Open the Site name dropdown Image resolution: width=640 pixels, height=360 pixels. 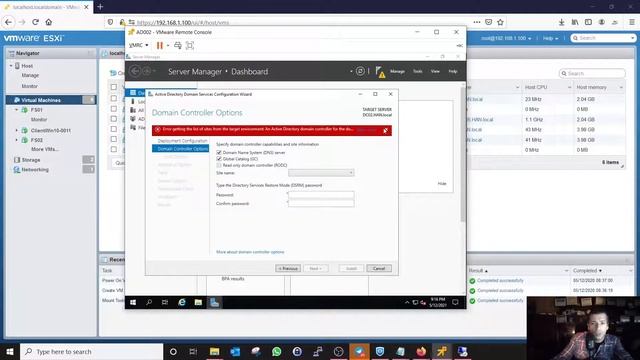coord(321,173)
